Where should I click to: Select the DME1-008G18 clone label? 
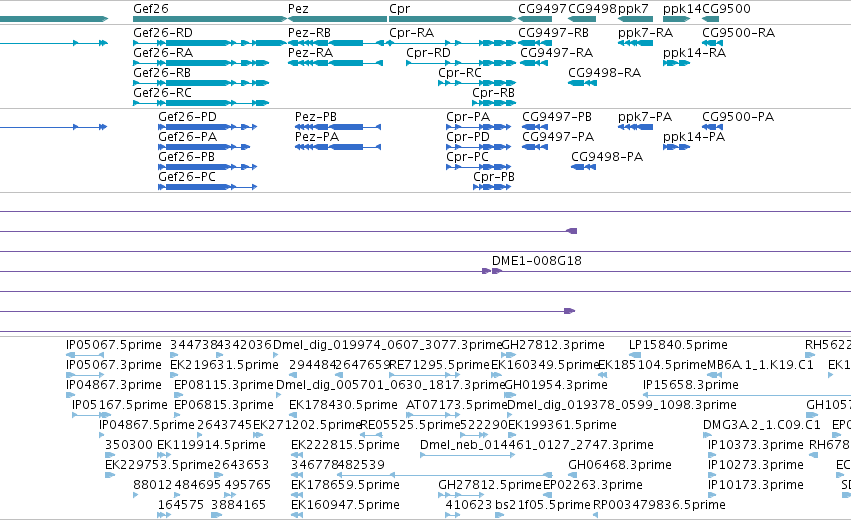[x=537, y=261]
